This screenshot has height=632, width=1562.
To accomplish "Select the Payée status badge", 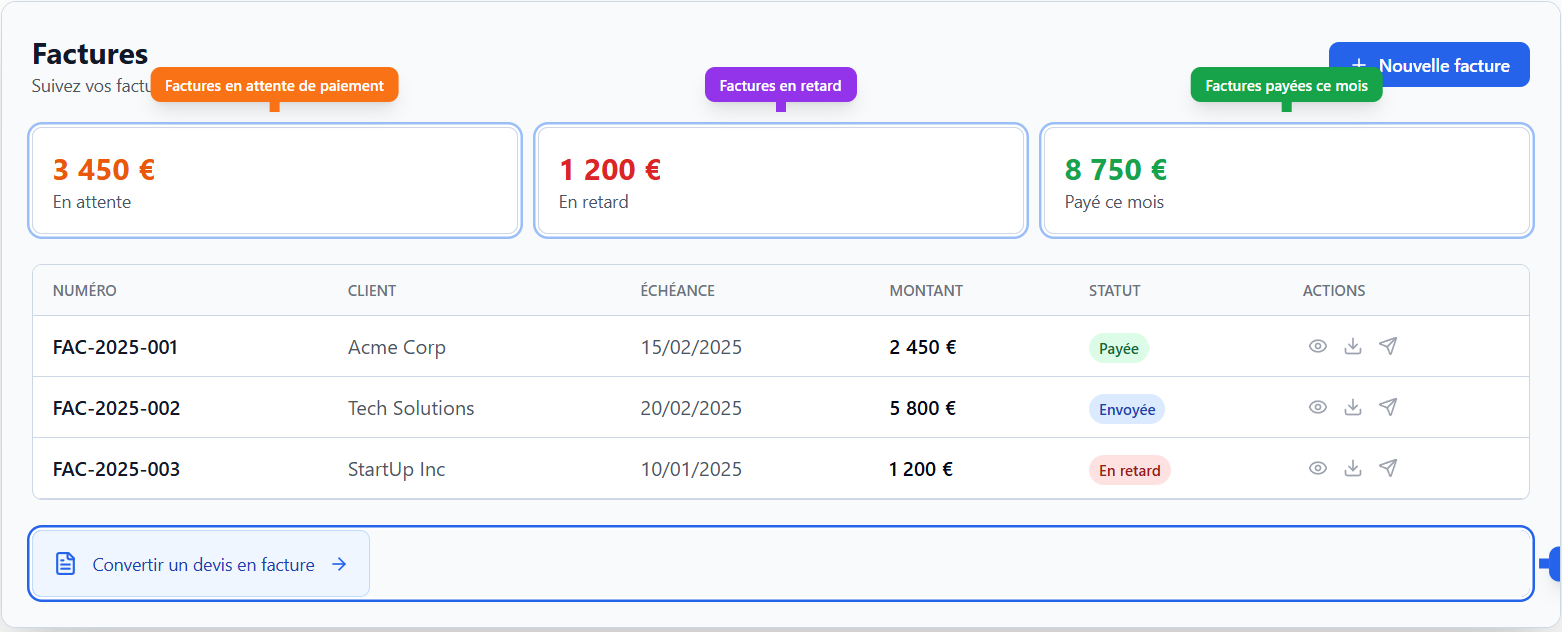I will 1118,347.
